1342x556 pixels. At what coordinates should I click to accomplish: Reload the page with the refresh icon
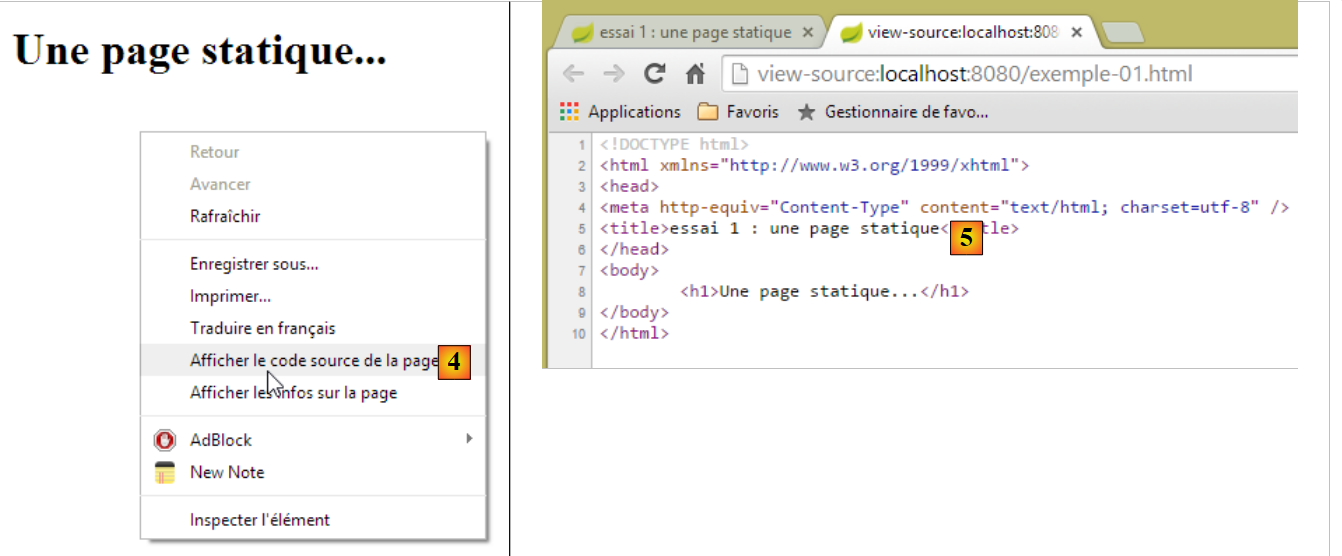655,74
